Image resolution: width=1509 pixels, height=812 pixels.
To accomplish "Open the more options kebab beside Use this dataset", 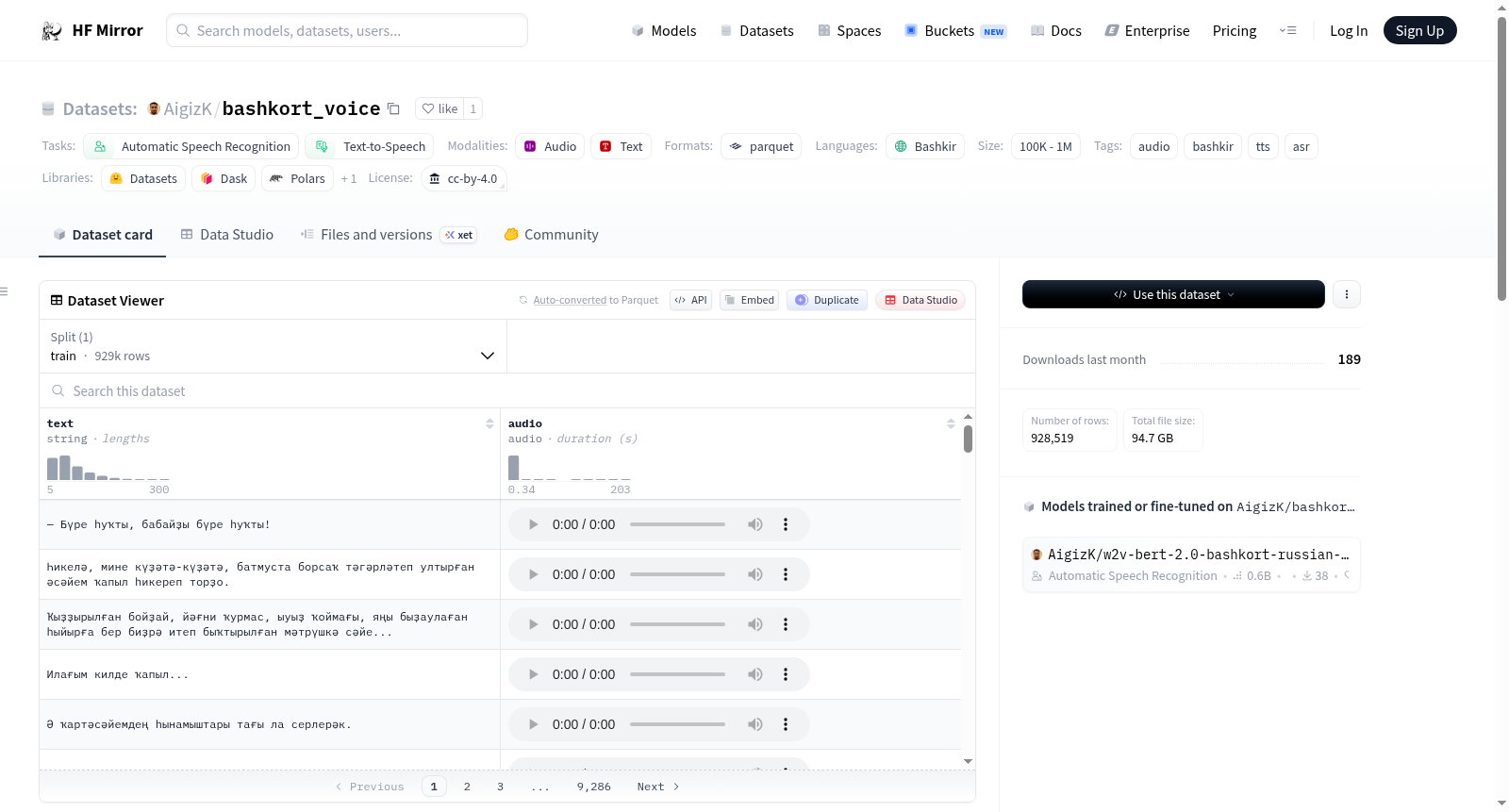I will click(1347, 294).
